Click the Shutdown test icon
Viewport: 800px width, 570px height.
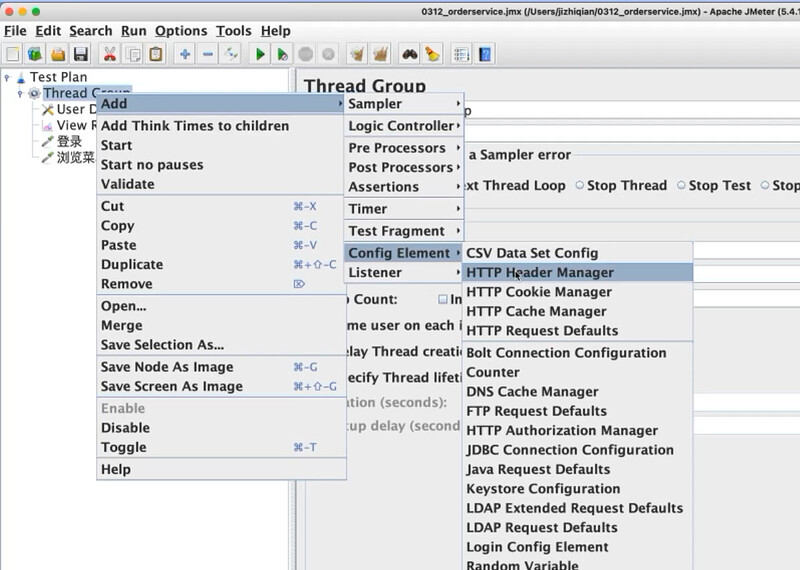point(329,54)
